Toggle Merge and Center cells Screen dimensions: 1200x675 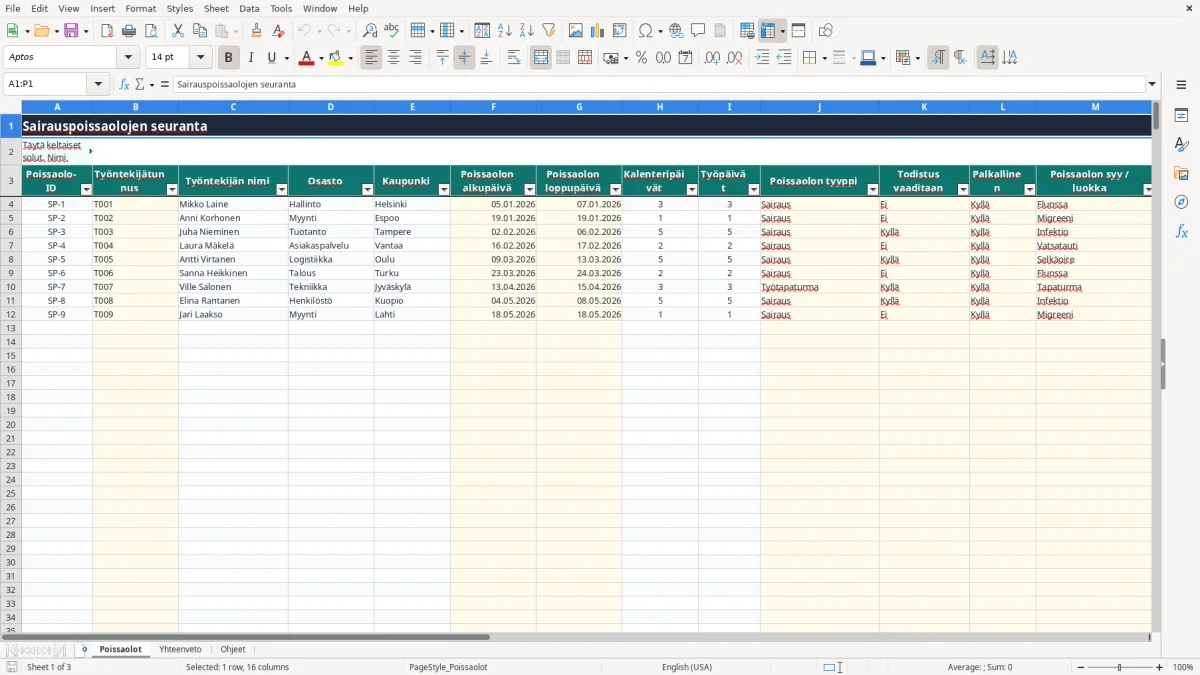pyautogui.click(x=540, y=58)
